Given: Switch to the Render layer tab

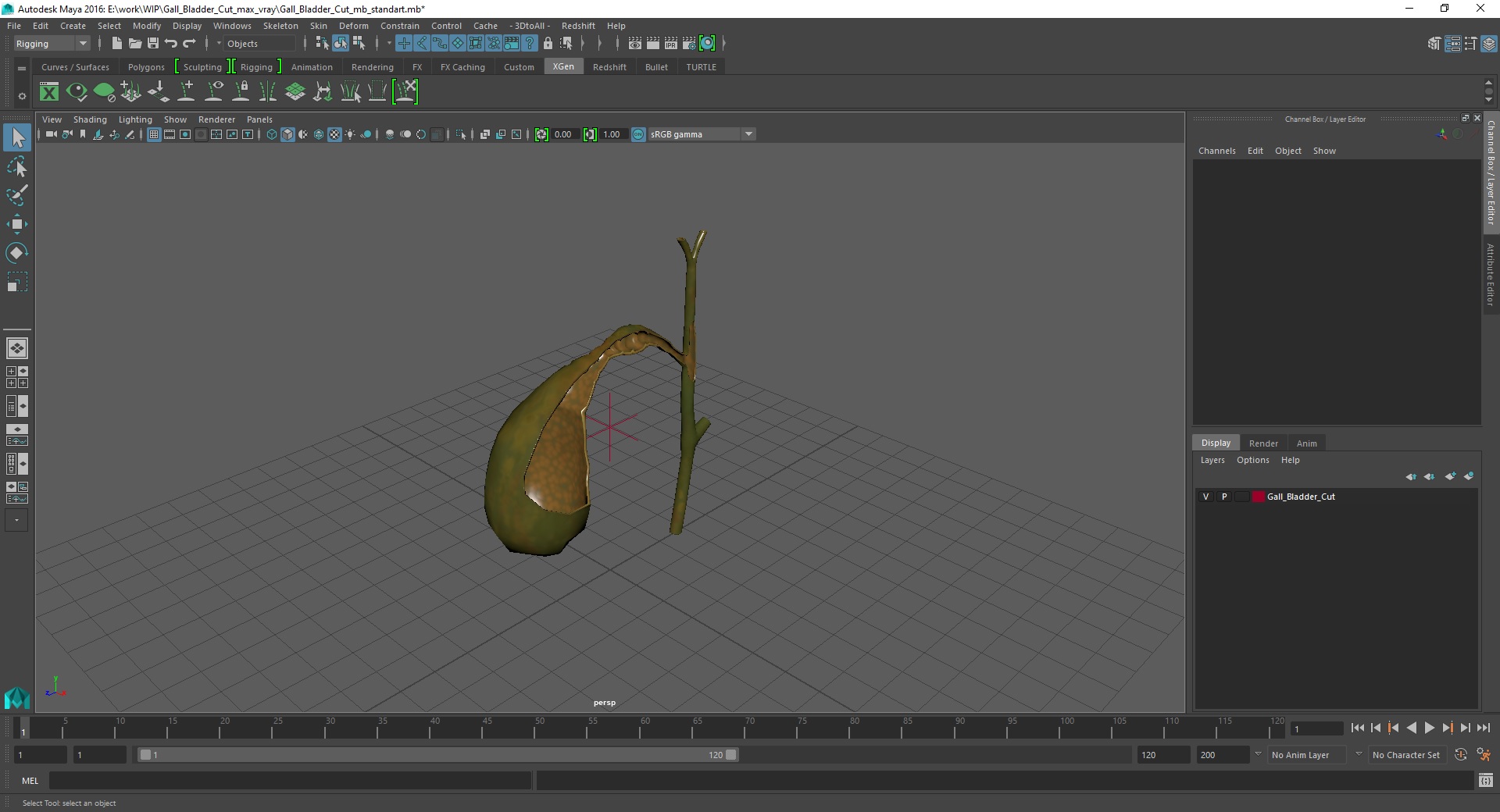Looking at the screenshot, I should pyautogui.click(x=1263, y=443).
